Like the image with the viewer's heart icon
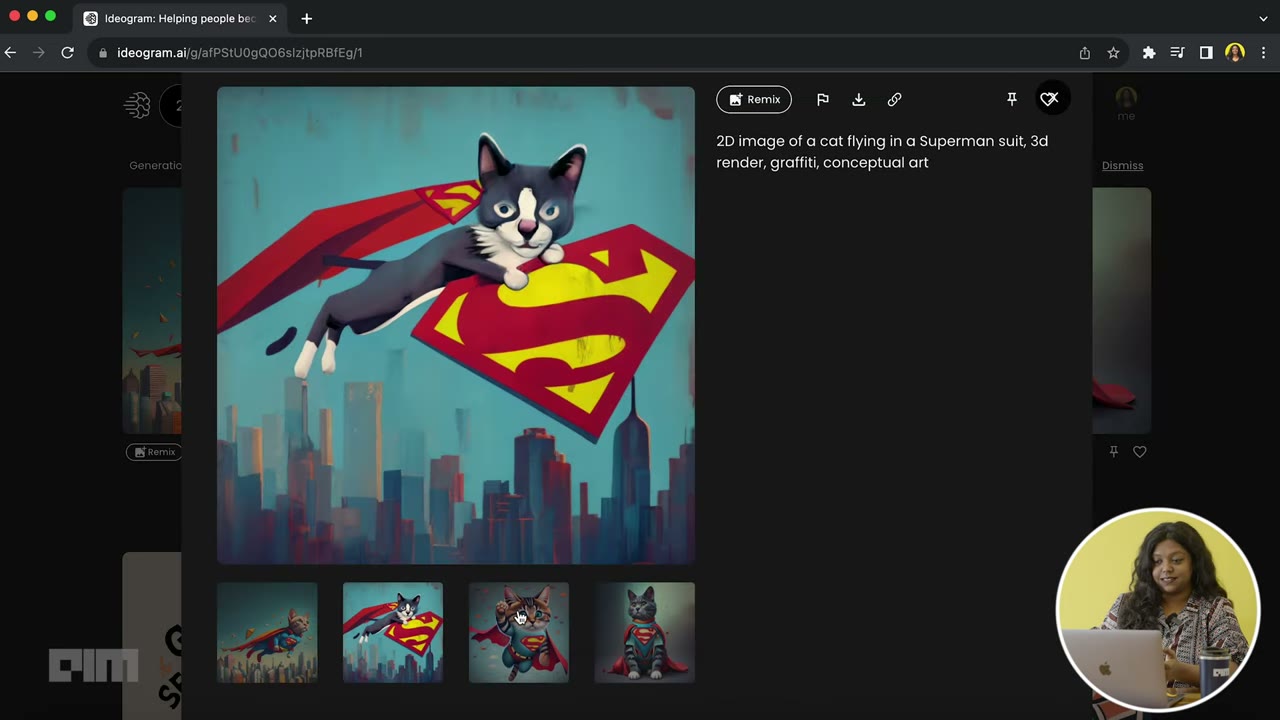 point(1049,99)
